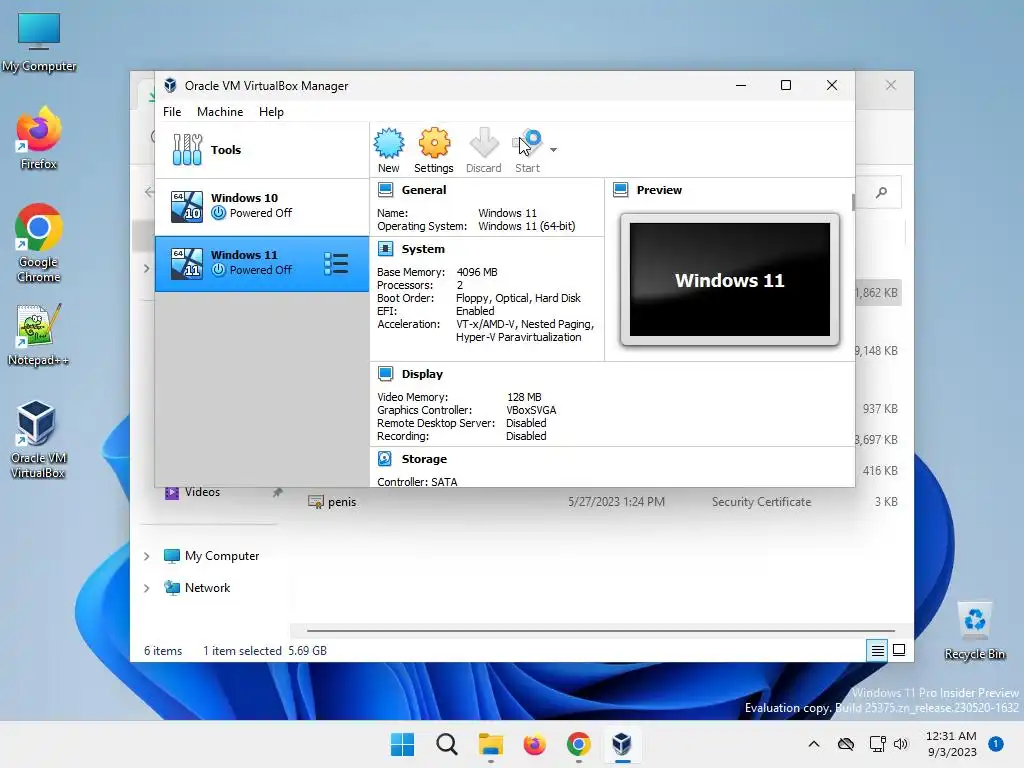Select the Tools entry icon

187,150
